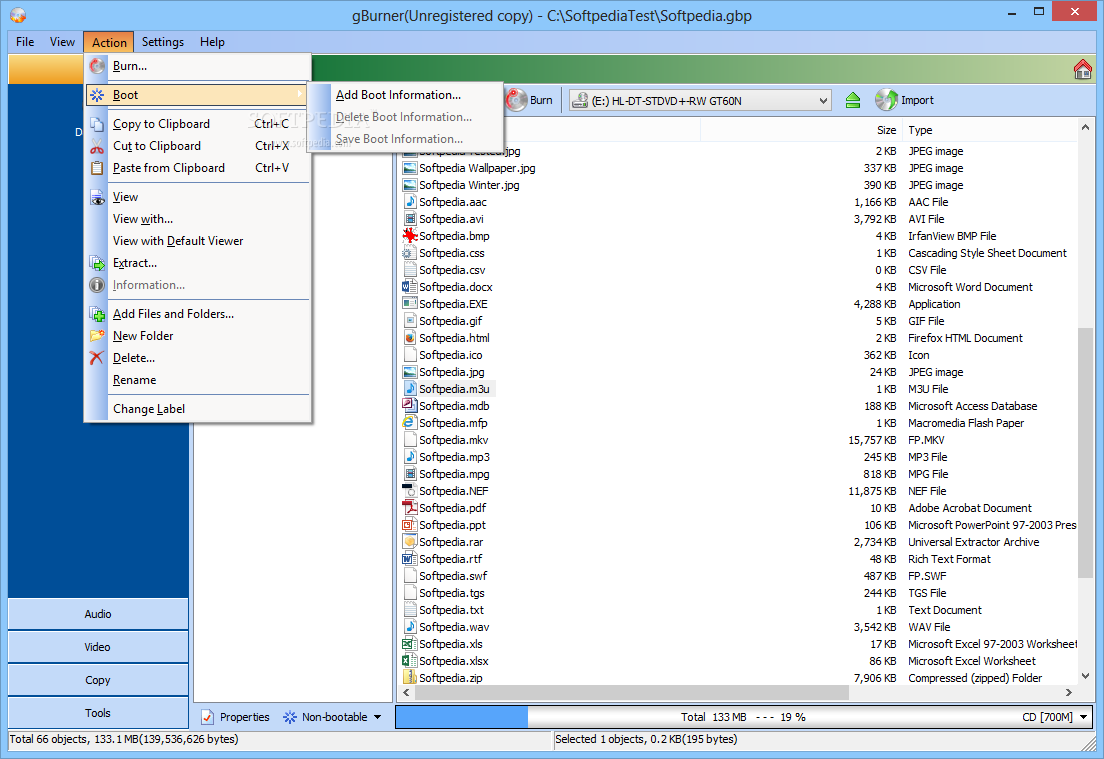Click the vertical scrollbar thumb
Screen dimensions: 1104x759
[1085, 453]
